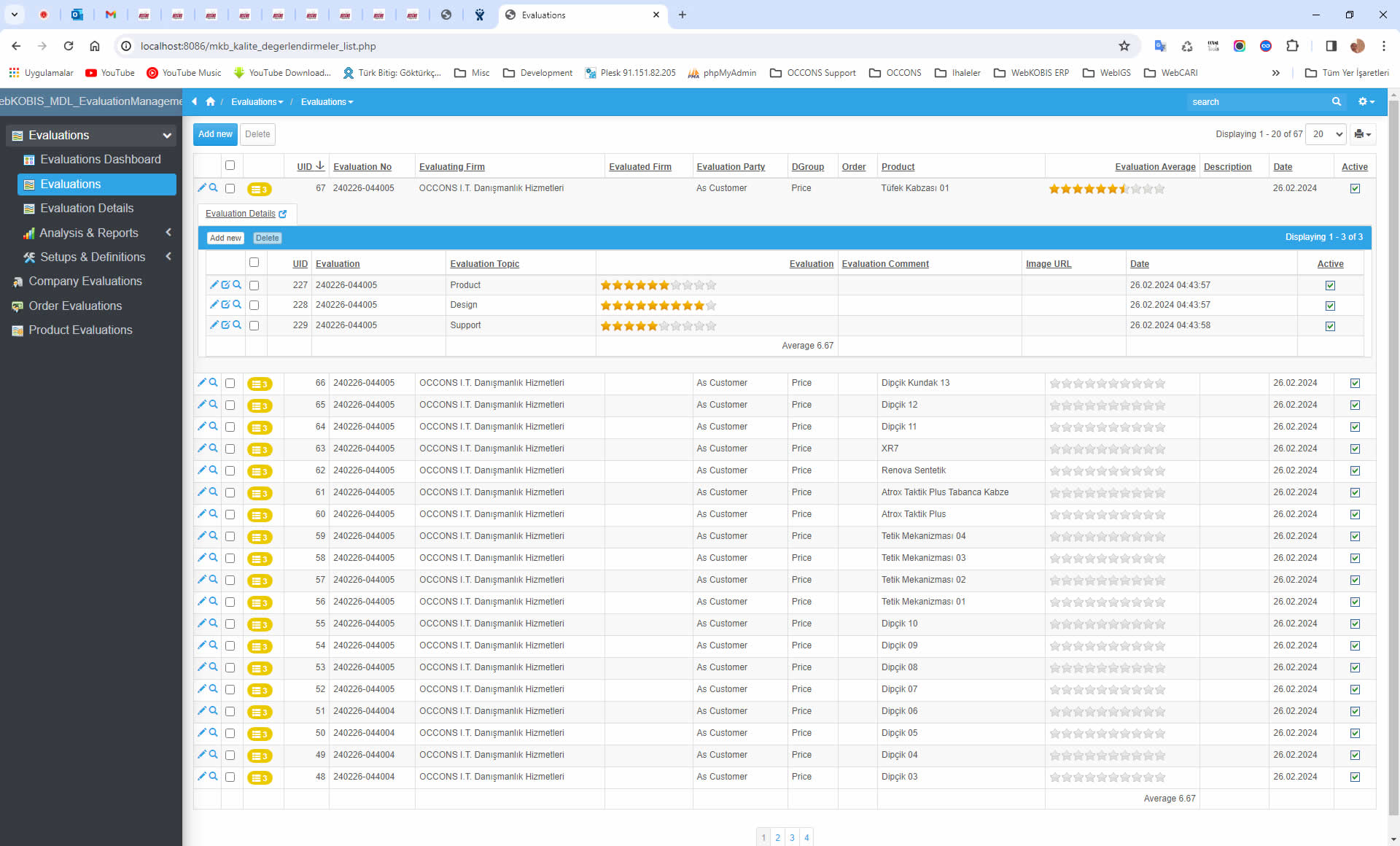1400x846 pixels.
Task: Sort by Evaluation Average column header
Action: [1155, 167]
